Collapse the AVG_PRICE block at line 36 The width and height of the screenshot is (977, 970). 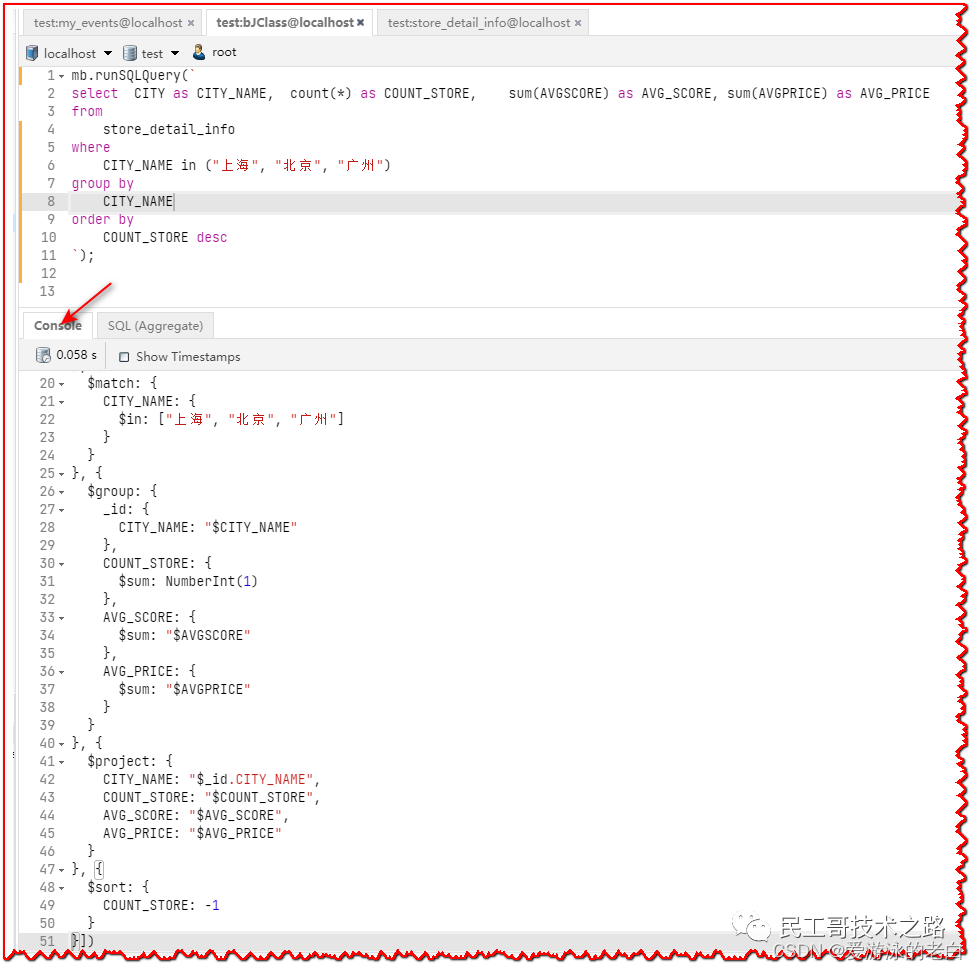click(x=61, y=673)
